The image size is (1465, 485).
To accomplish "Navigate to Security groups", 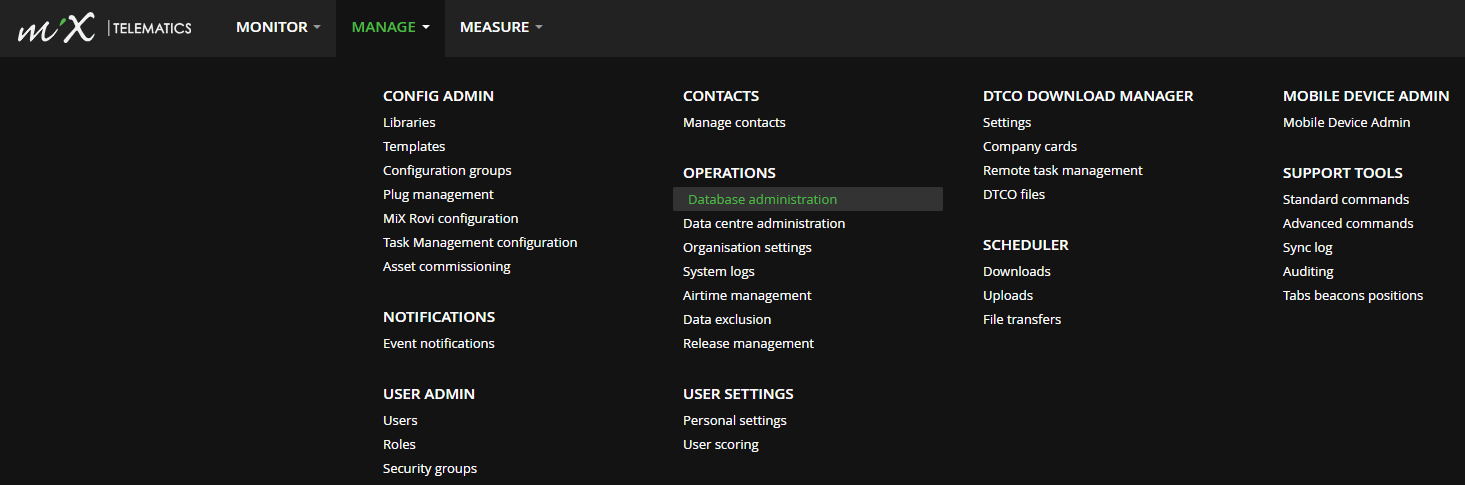I will tap(430, 469).
